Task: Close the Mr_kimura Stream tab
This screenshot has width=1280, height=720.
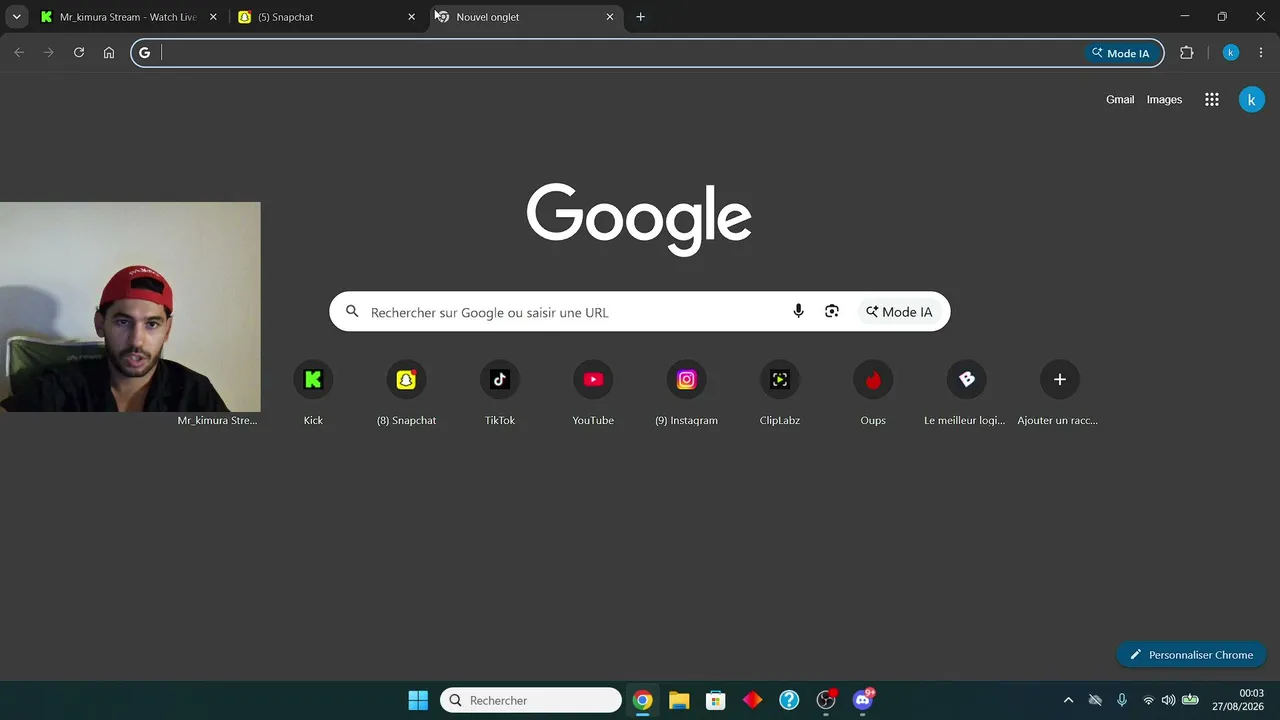Action: (x=213, y=17)
